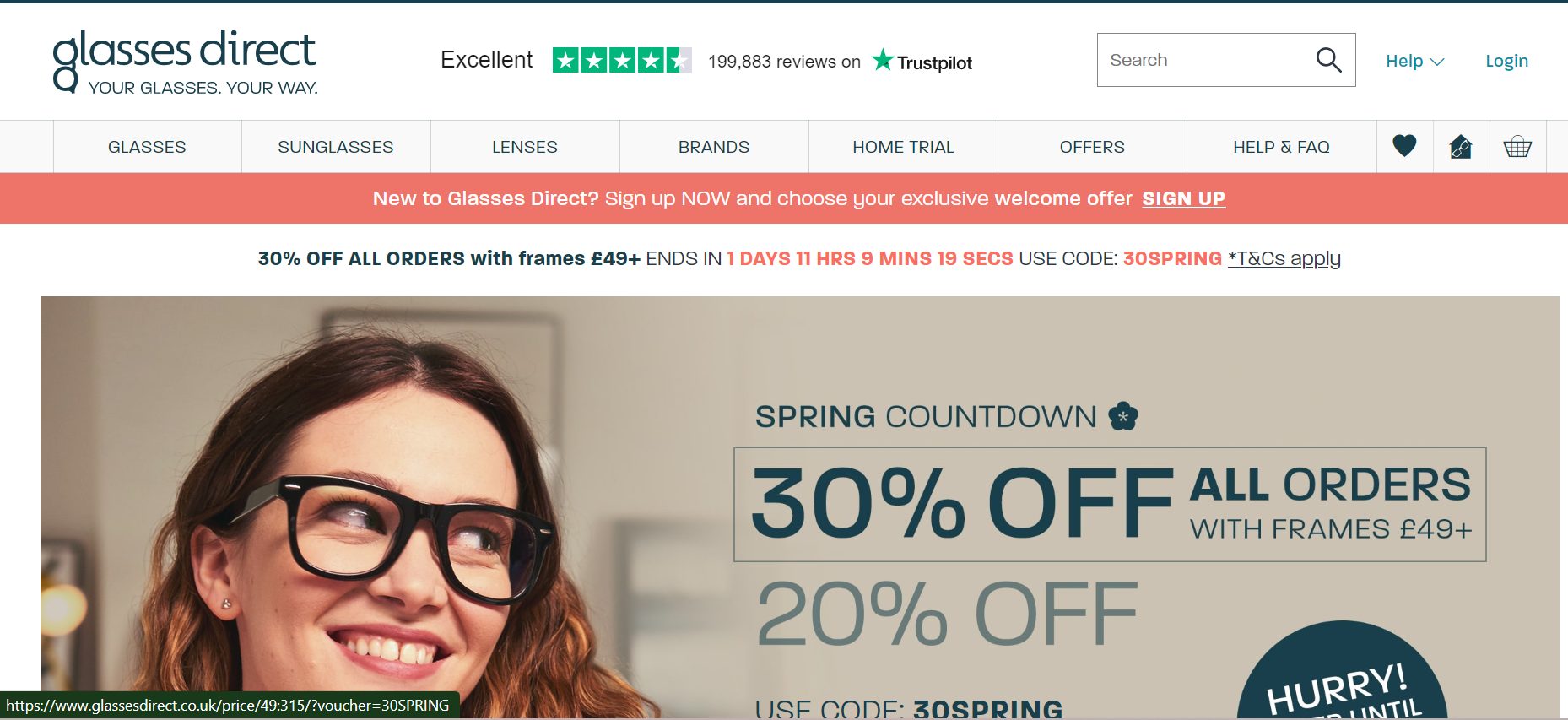This screenshot has width=1568, height=720.
Task: Click the Trustpilot logo
Action: tap(922, 61)
